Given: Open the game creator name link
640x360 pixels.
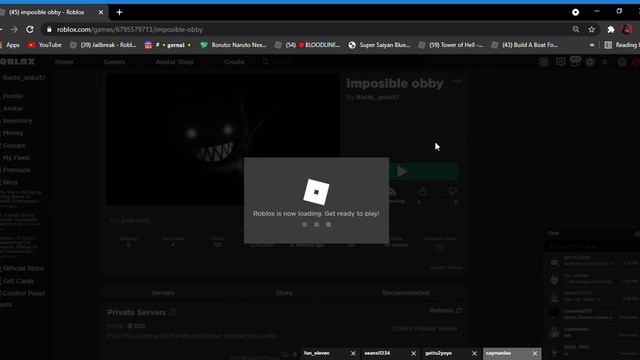Looking at the screenshot, I should point(378,98).
